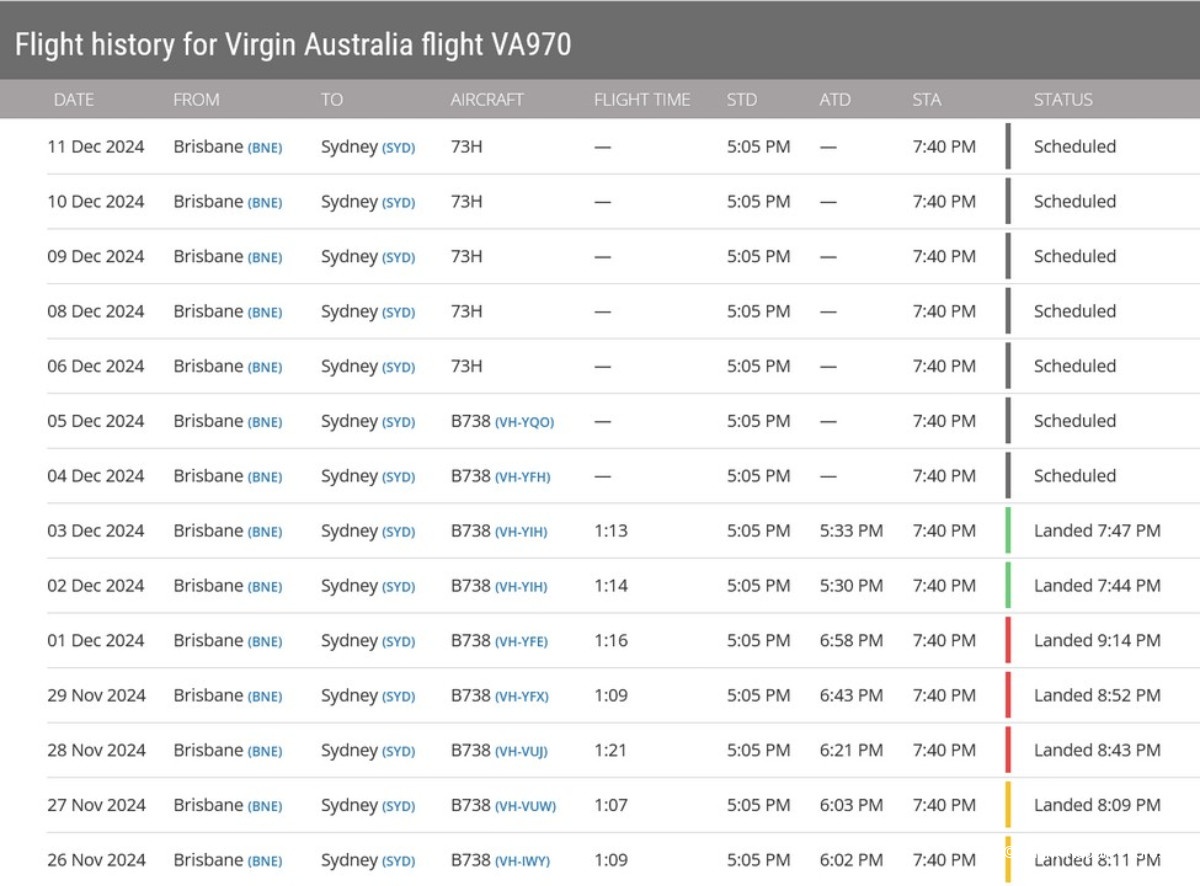
Task: Click flight time 1:21 value
Action: pos(611,751)
